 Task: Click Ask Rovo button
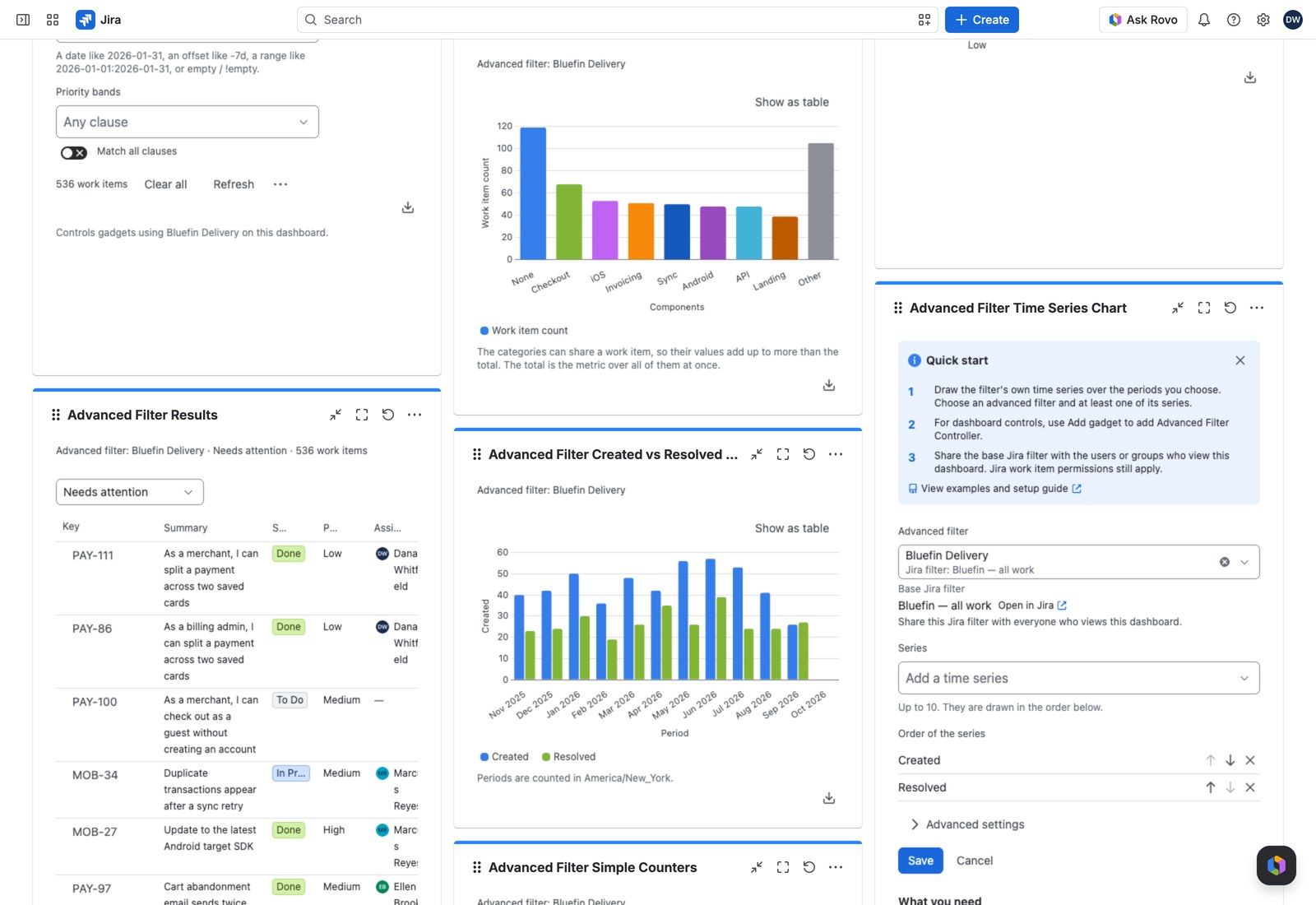pos(1143,20)
